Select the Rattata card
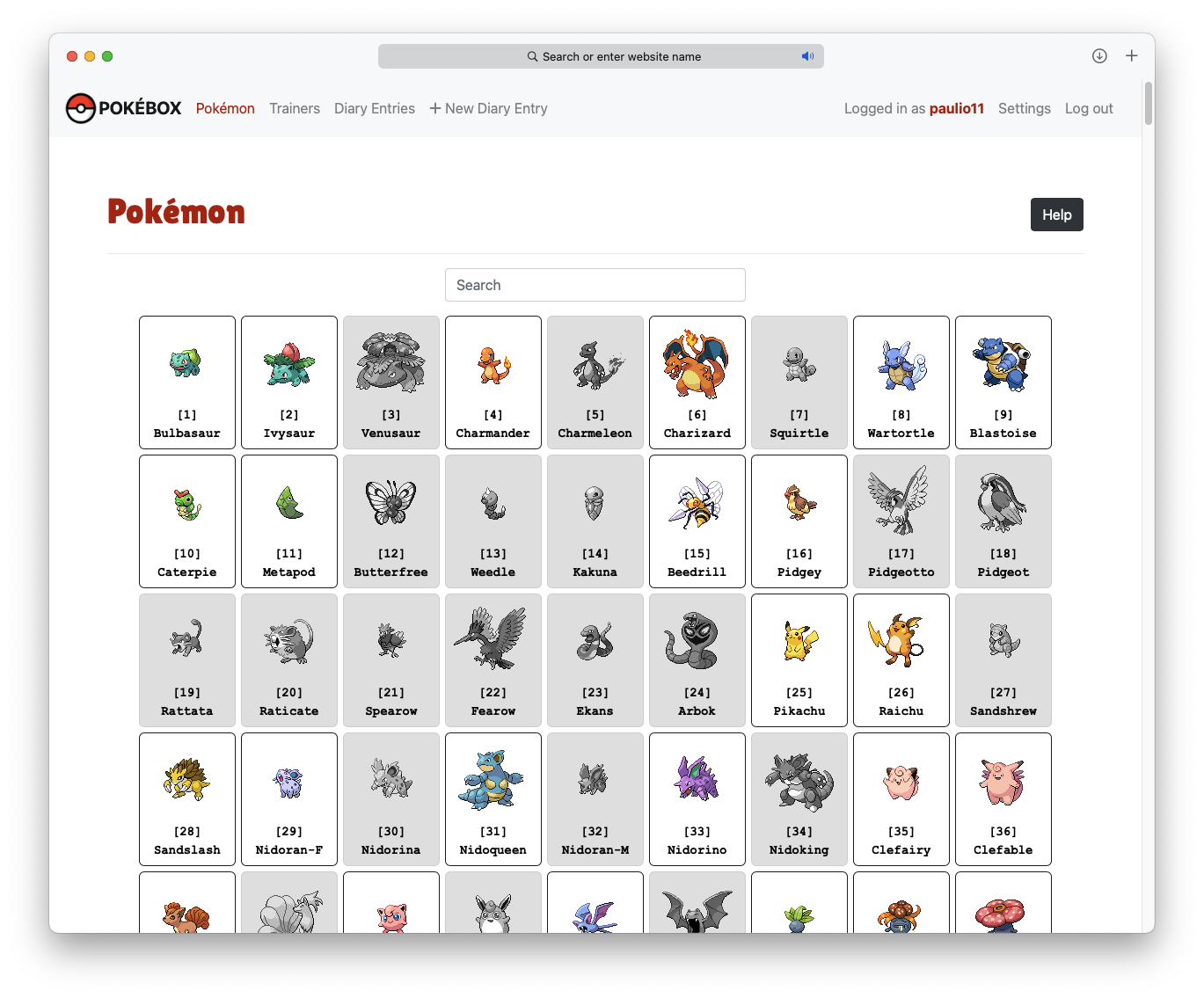This screenshot has width=1204, height=998. 187,660
